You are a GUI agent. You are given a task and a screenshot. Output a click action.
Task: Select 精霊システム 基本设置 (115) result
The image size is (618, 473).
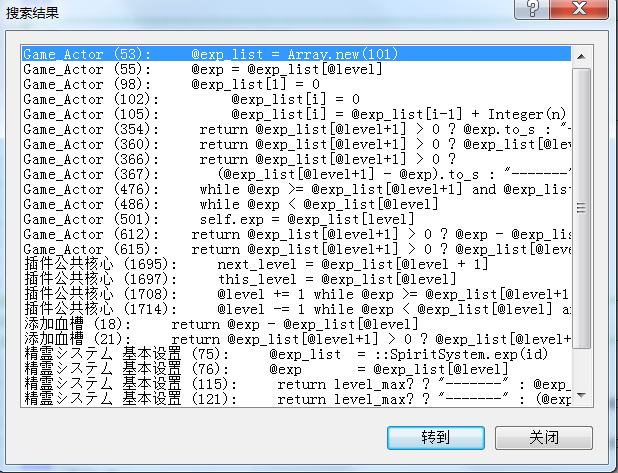pyautogui.click(x=296, y=384)
